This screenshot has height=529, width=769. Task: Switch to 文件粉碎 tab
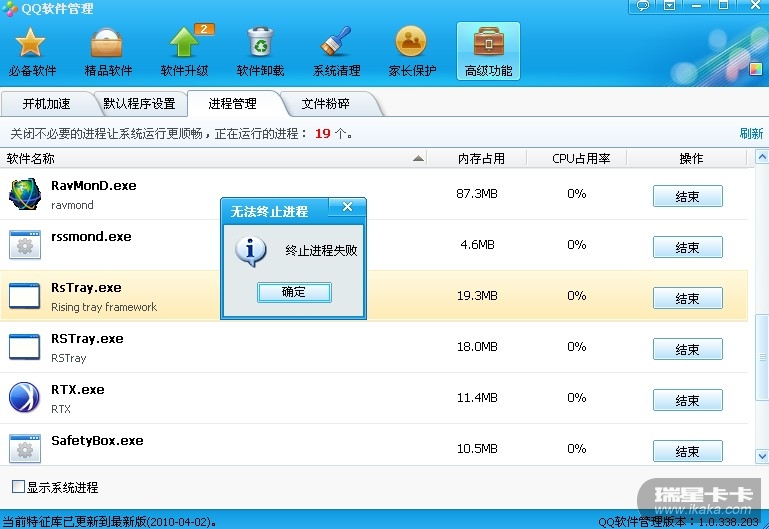tap(325, 103)
